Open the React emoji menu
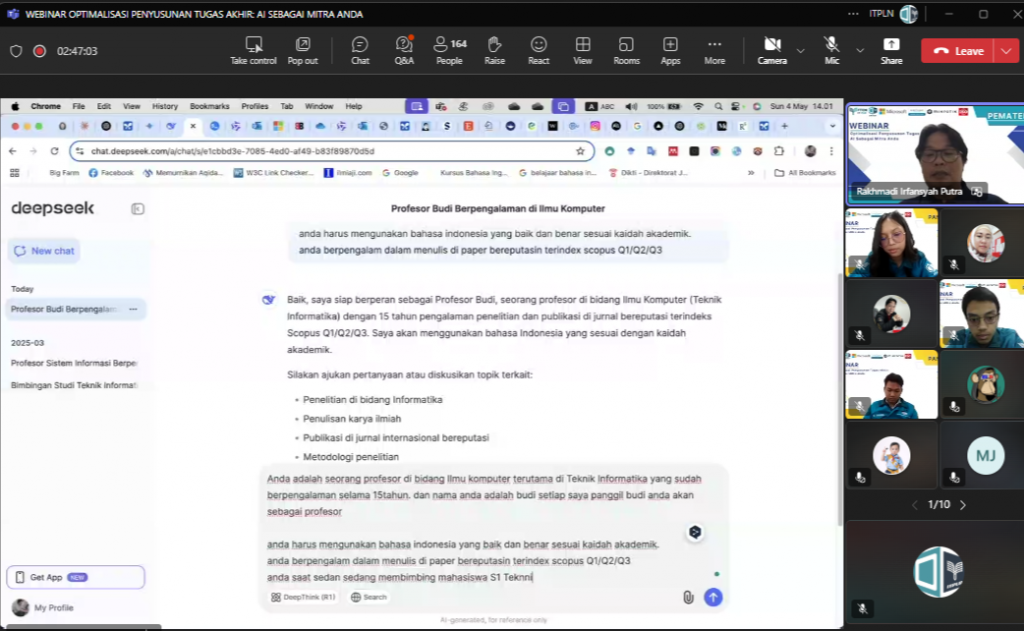The width and height of the screenshot is (1024, 631). [538, 50]
